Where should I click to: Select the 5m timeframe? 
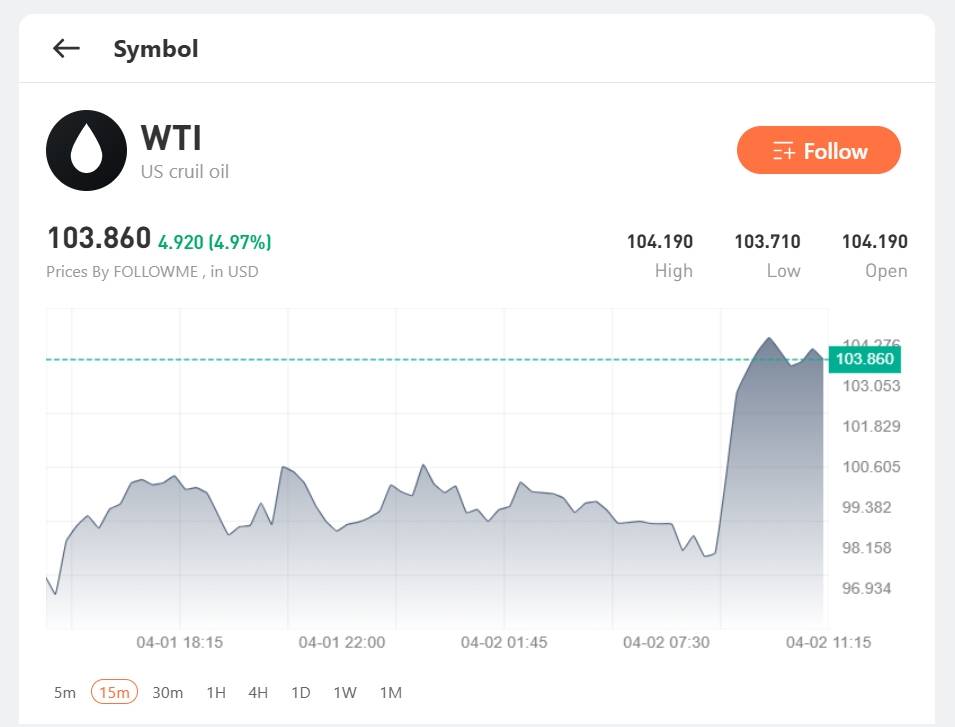[x=64, y=692]
